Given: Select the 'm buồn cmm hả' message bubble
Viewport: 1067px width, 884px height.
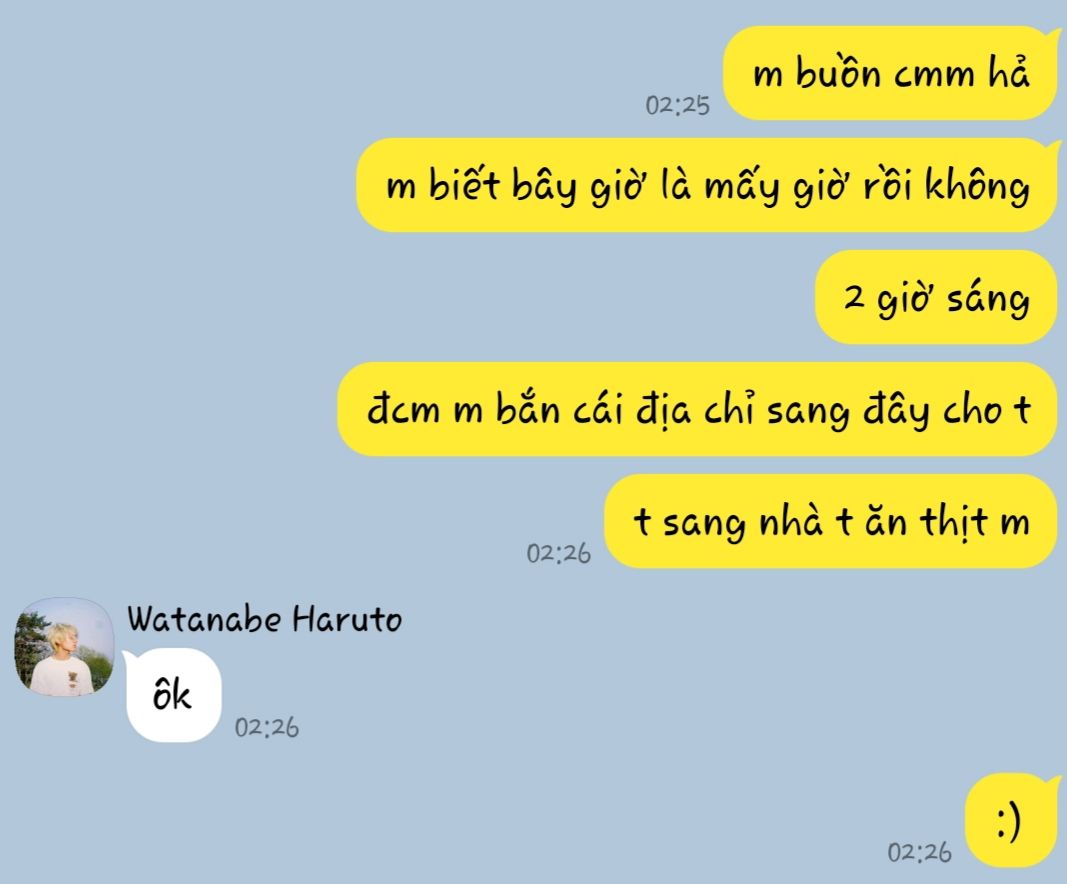Looking at the screenshot, I should [x=890, y=73].
